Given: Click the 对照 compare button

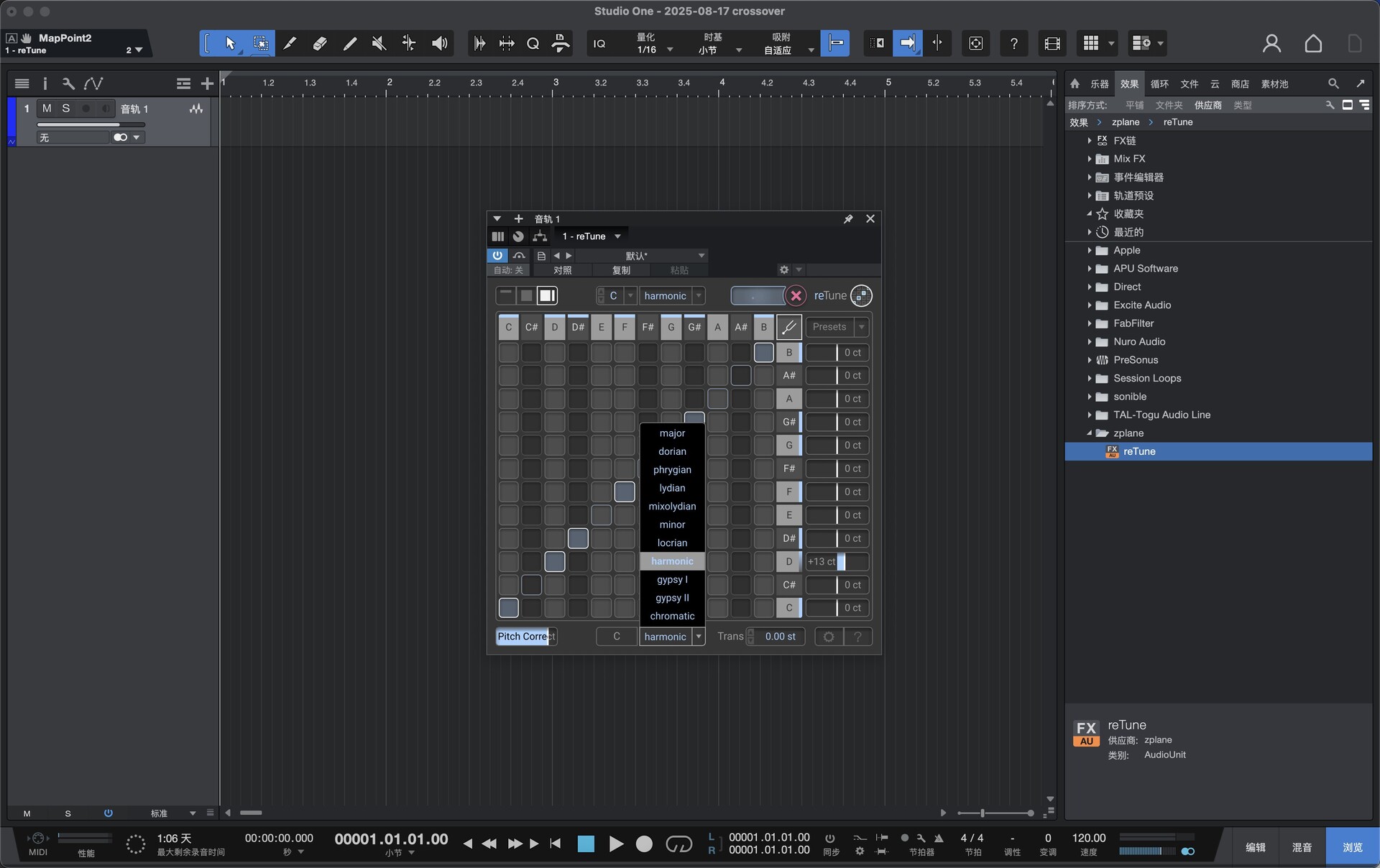Looking at the screenshot, I should [563, 270].
